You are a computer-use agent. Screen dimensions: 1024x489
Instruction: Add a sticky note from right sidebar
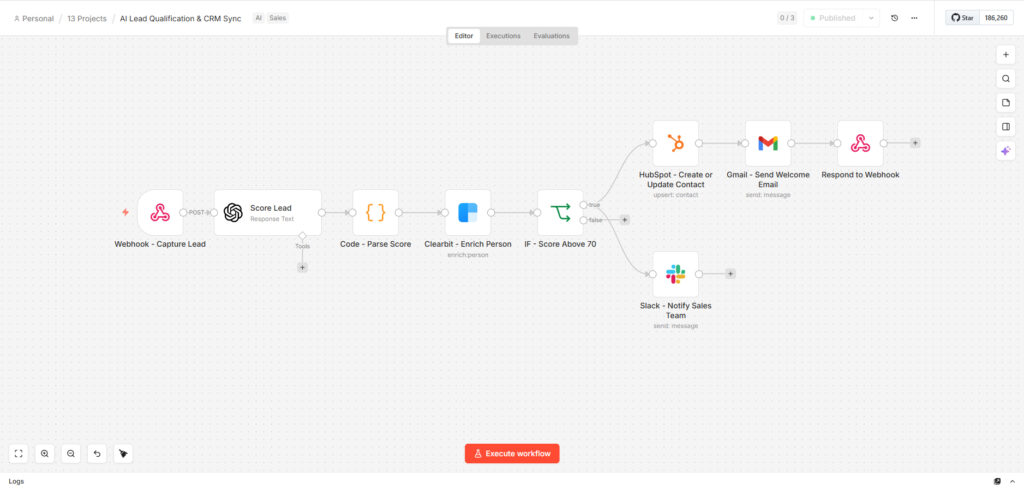(1006, 103)
